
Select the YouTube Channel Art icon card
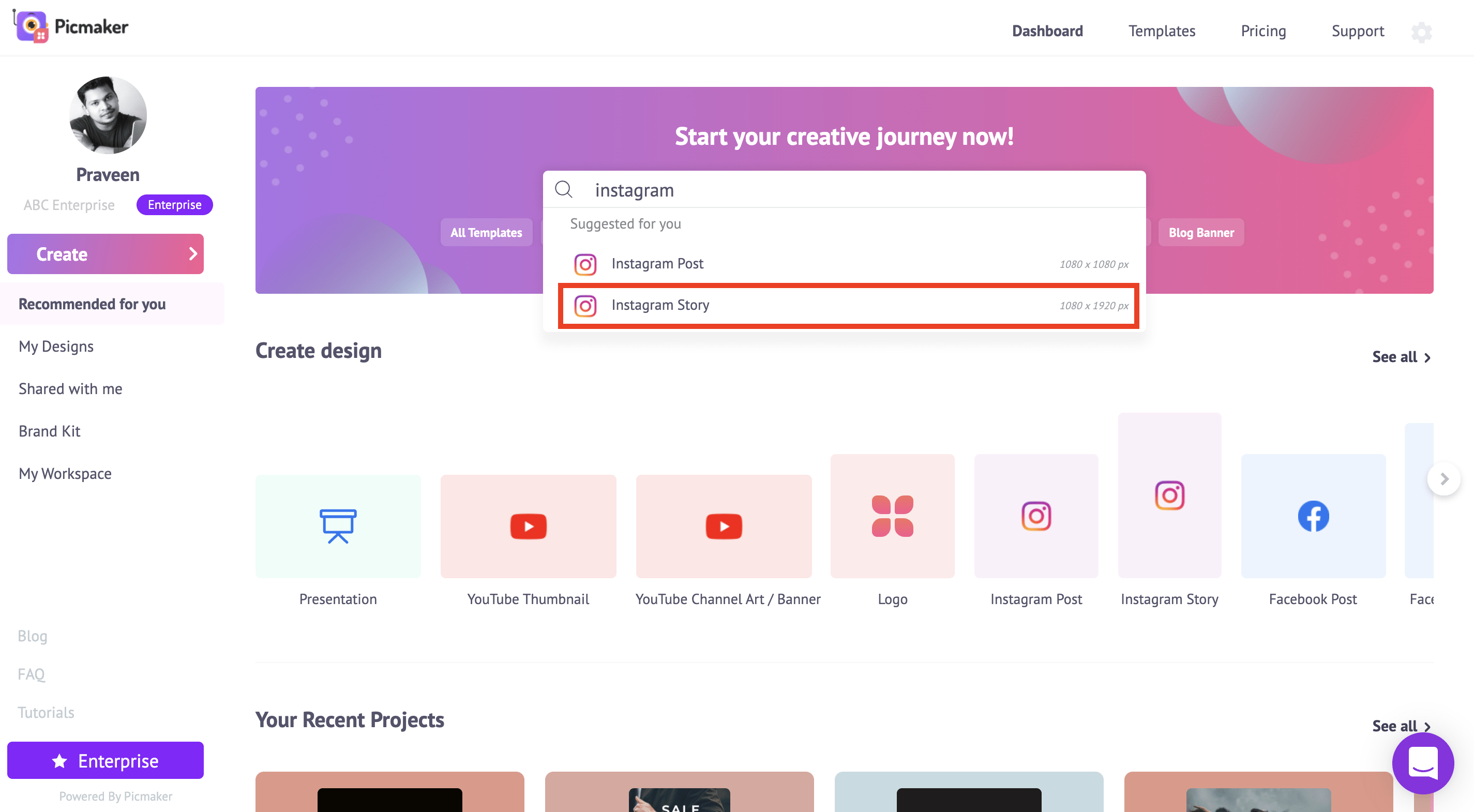pos(724,526)
